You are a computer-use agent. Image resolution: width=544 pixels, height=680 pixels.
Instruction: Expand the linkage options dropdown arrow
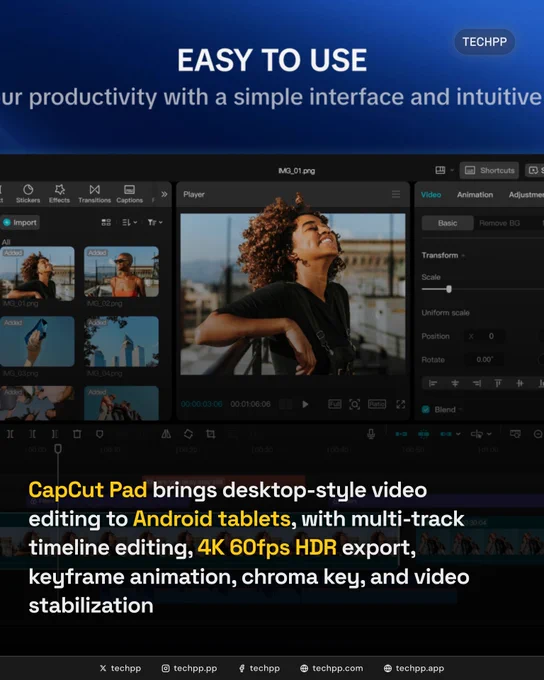(x=458, y=434)
